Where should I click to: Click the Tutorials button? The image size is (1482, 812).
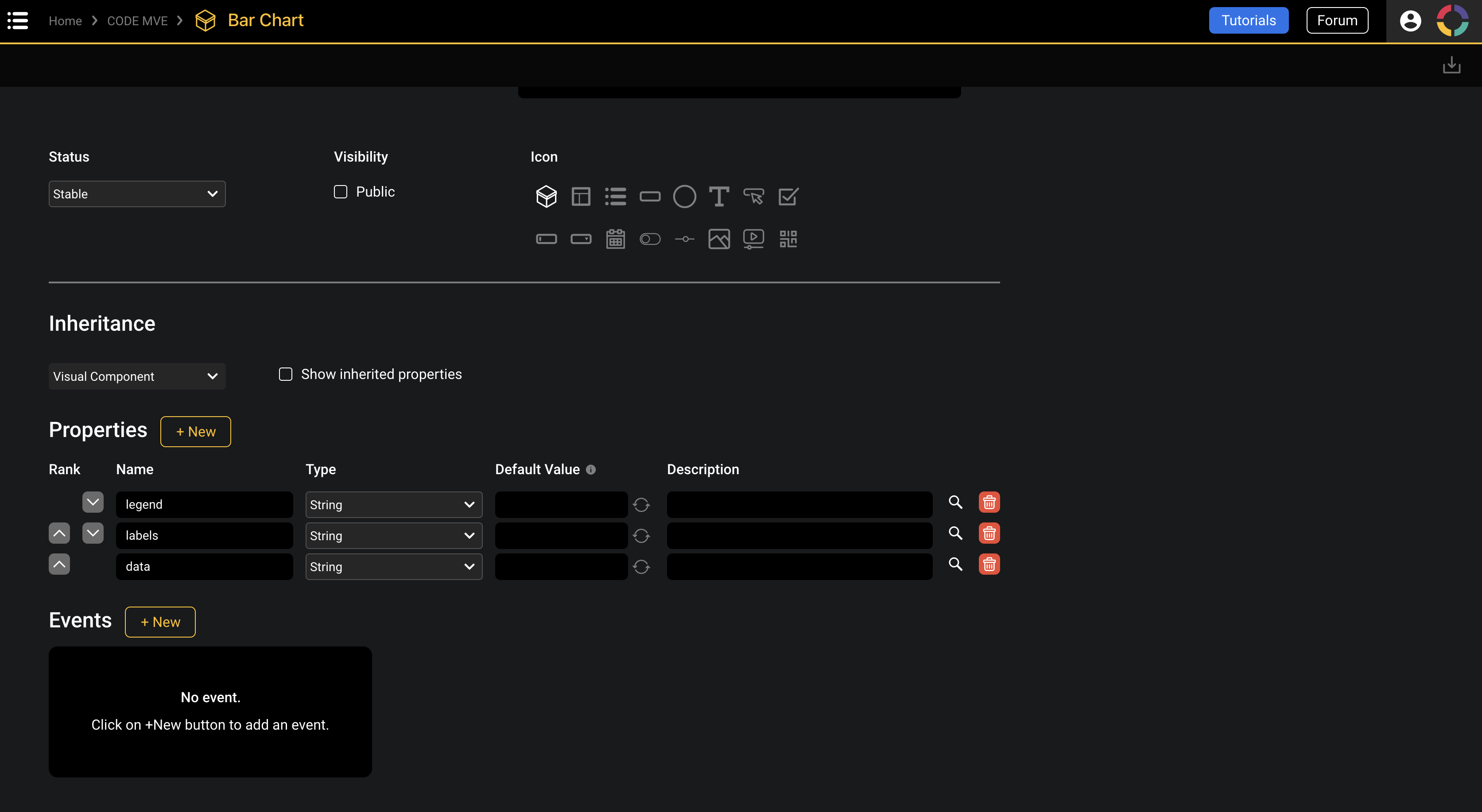point(1248,21)
